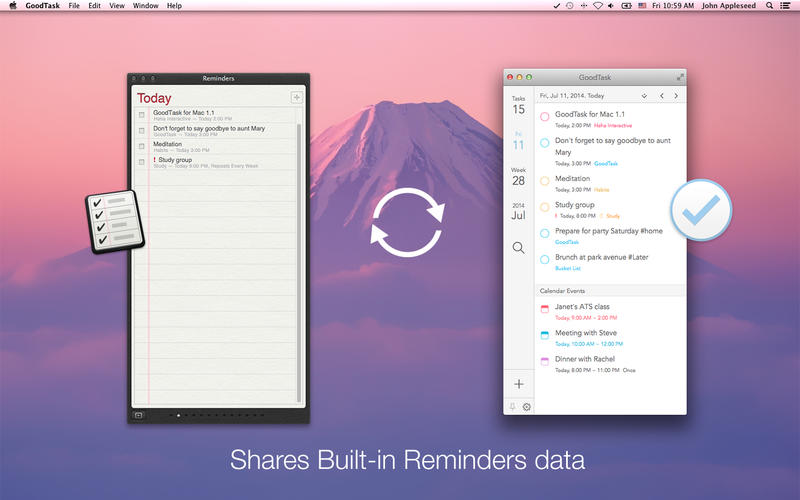Click the Today heading in Reminders
This screenshot has width=800, height=500.
click(x=154, y=98)
